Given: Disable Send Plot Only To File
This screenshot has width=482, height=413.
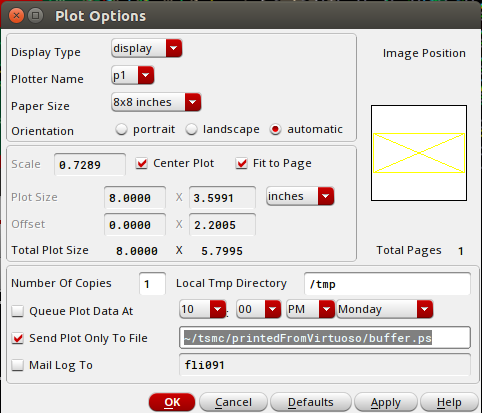Looking at the screenshot, I should [x=18, y=338].
